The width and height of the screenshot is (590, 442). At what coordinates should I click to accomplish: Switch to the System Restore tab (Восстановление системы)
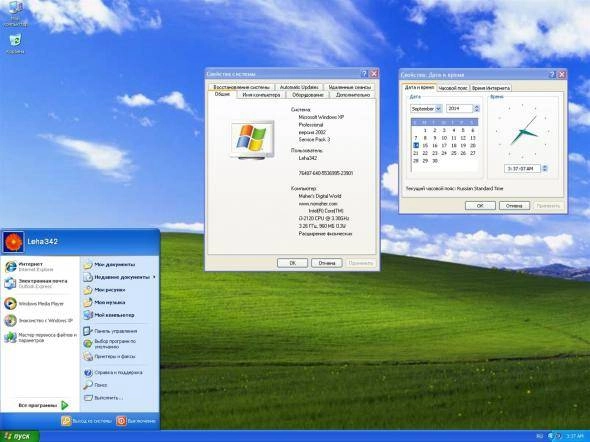pyautogui.click(x=242, y=87)
